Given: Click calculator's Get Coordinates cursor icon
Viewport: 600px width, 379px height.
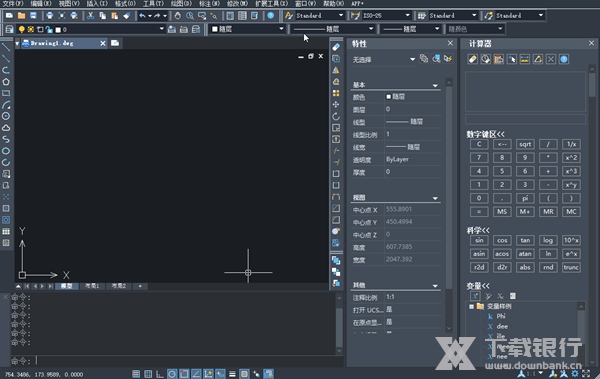Looking at the screenshot, I should pos(512,59).
